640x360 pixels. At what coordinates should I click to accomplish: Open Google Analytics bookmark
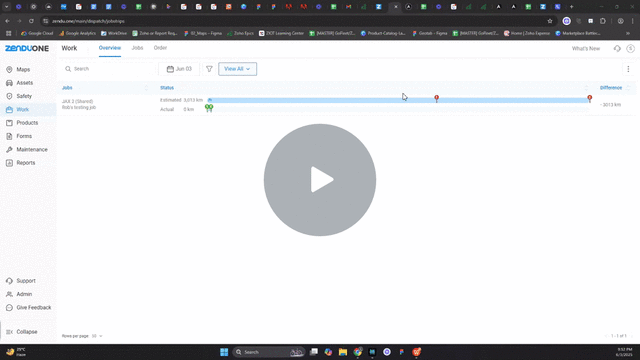(78, 33)
